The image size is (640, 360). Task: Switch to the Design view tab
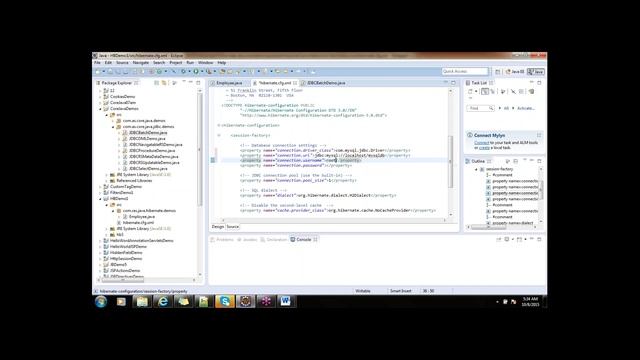pos(218,227)
